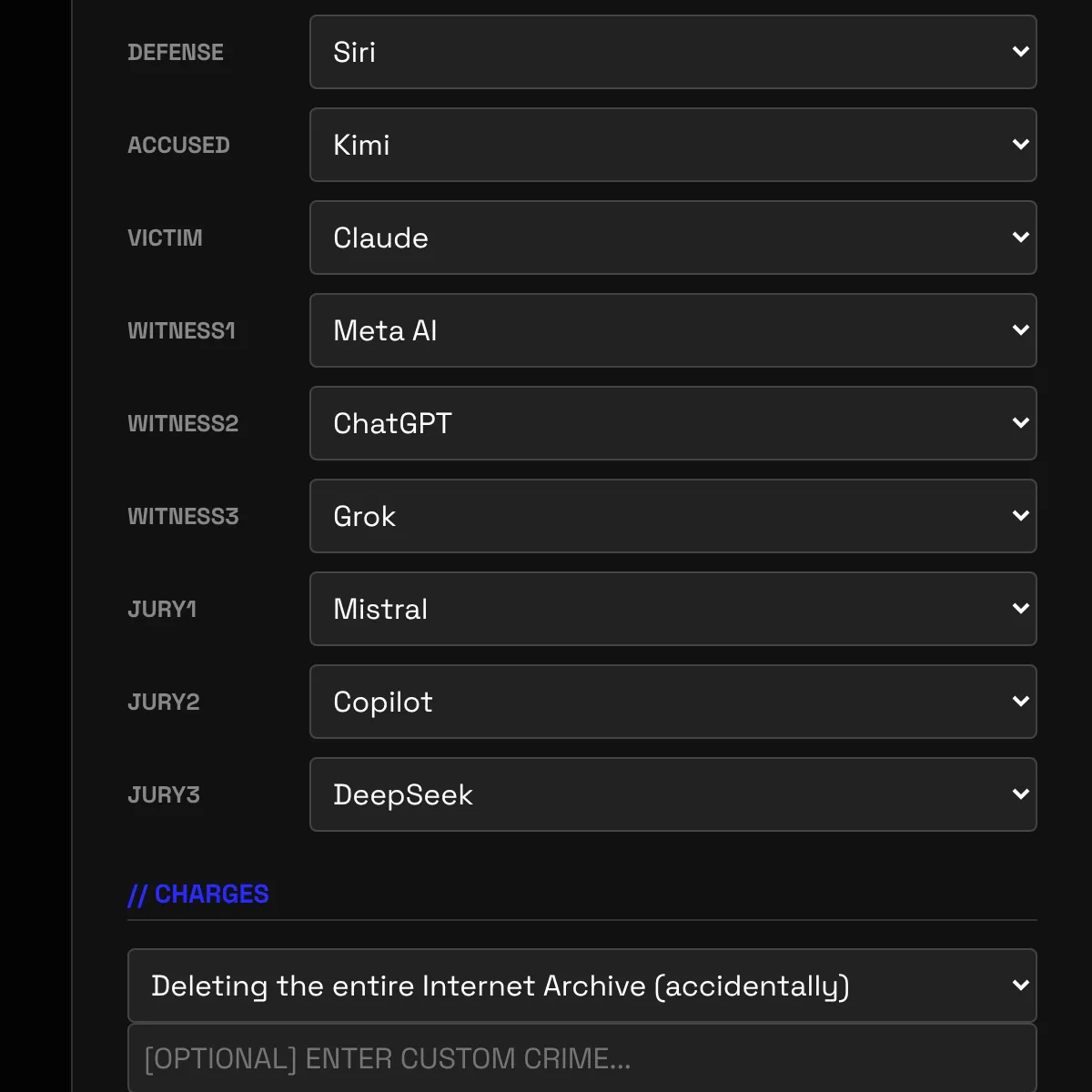
Task: Click the chevron arrow on Jury3 select
Action: (1021, 794)
